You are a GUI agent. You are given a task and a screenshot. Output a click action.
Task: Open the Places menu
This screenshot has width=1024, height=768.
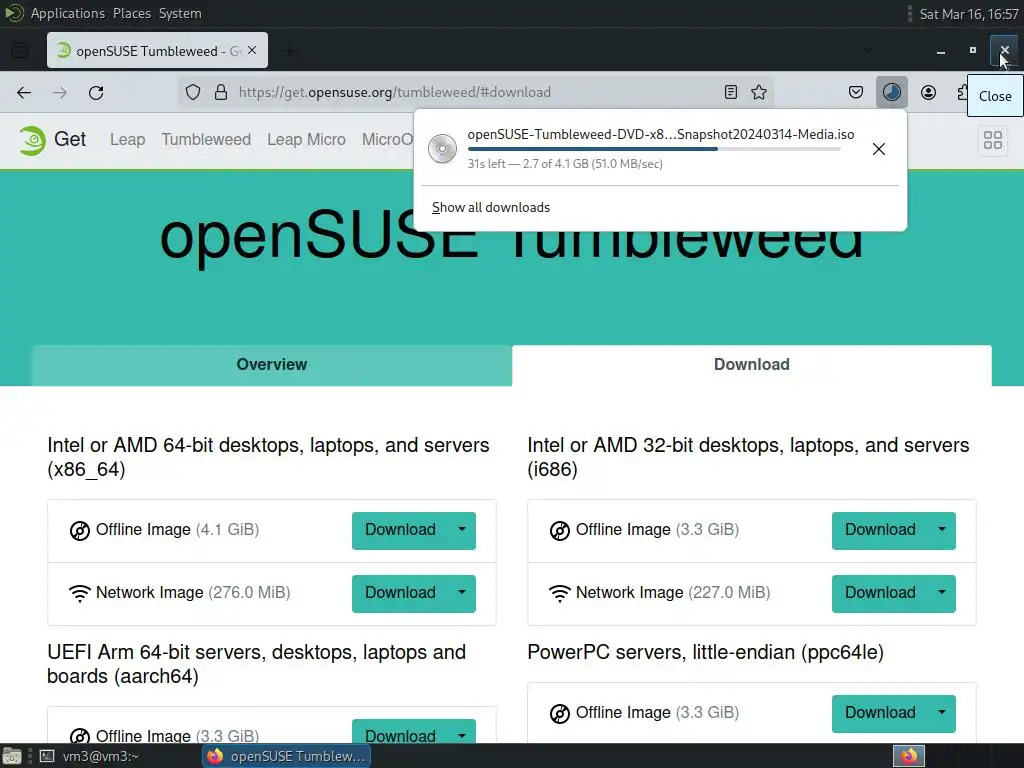pyautogui.click(x=132, y=13)
